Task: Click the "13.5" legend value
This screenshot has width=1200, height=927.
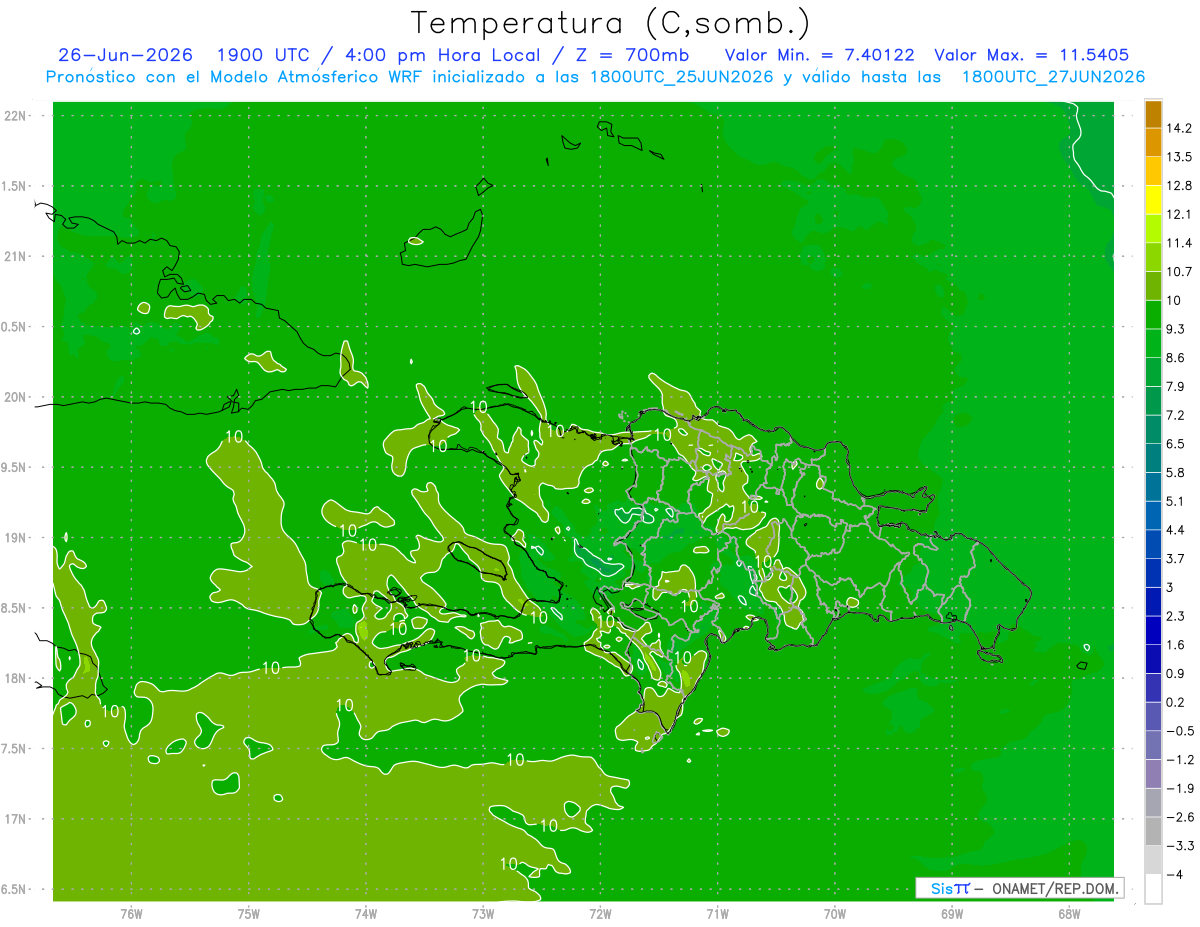Action: (1180, 157)
